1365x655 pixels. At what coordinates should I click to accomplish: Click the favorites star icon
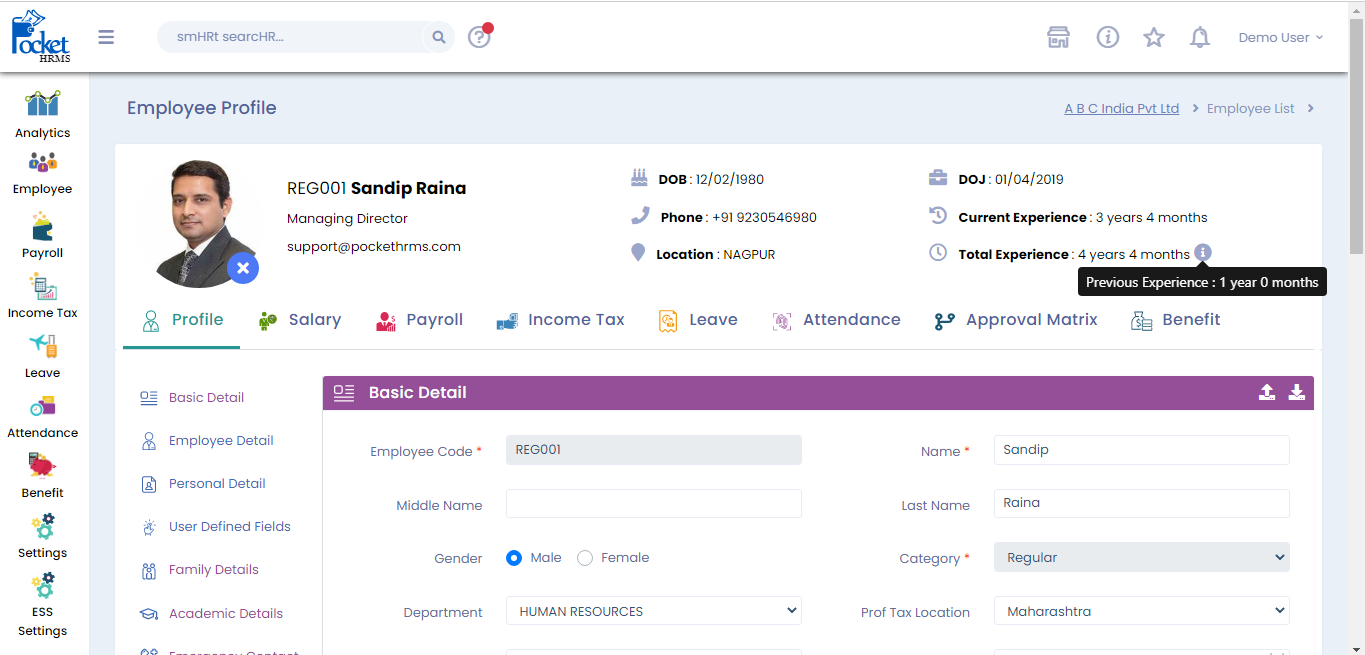pos(1153,37)
